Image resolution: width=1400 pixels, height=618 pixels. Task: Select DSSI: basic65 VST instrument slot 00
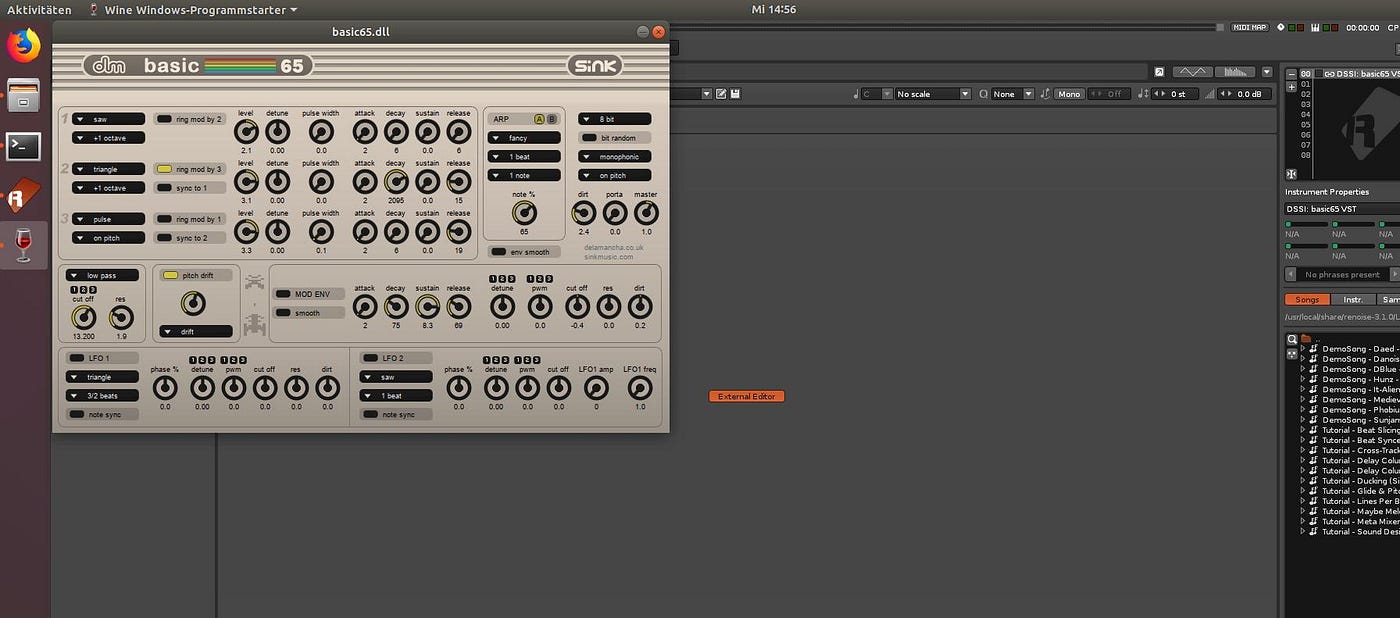tap(1351, 73)
